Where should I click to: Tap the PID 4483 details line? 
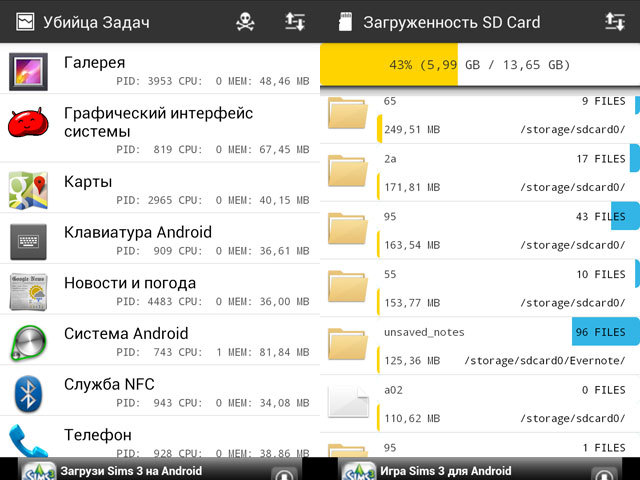213,302
